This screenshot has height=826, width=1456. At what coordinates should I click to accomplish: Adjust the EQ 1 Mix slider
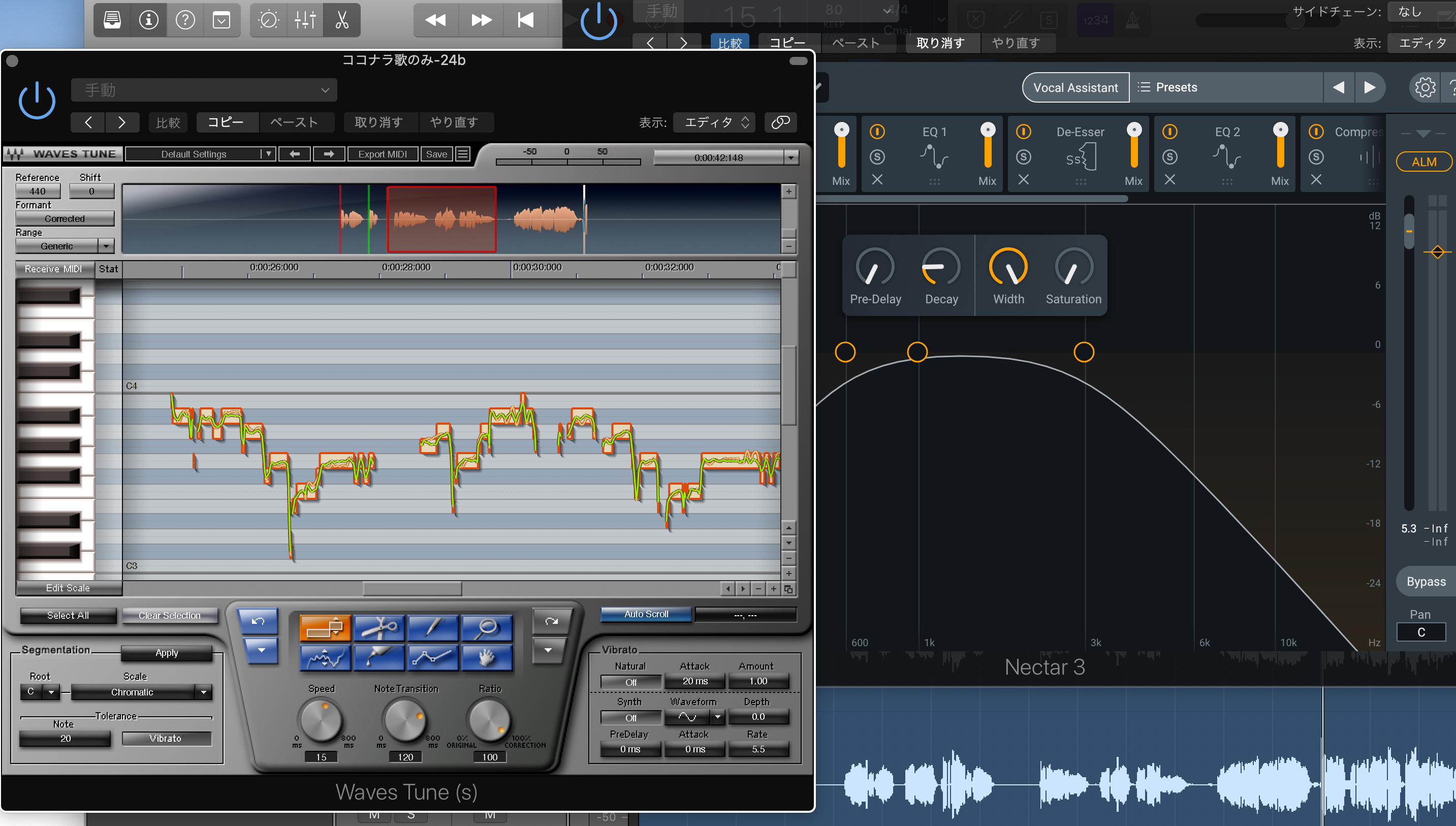pos(988,146)
